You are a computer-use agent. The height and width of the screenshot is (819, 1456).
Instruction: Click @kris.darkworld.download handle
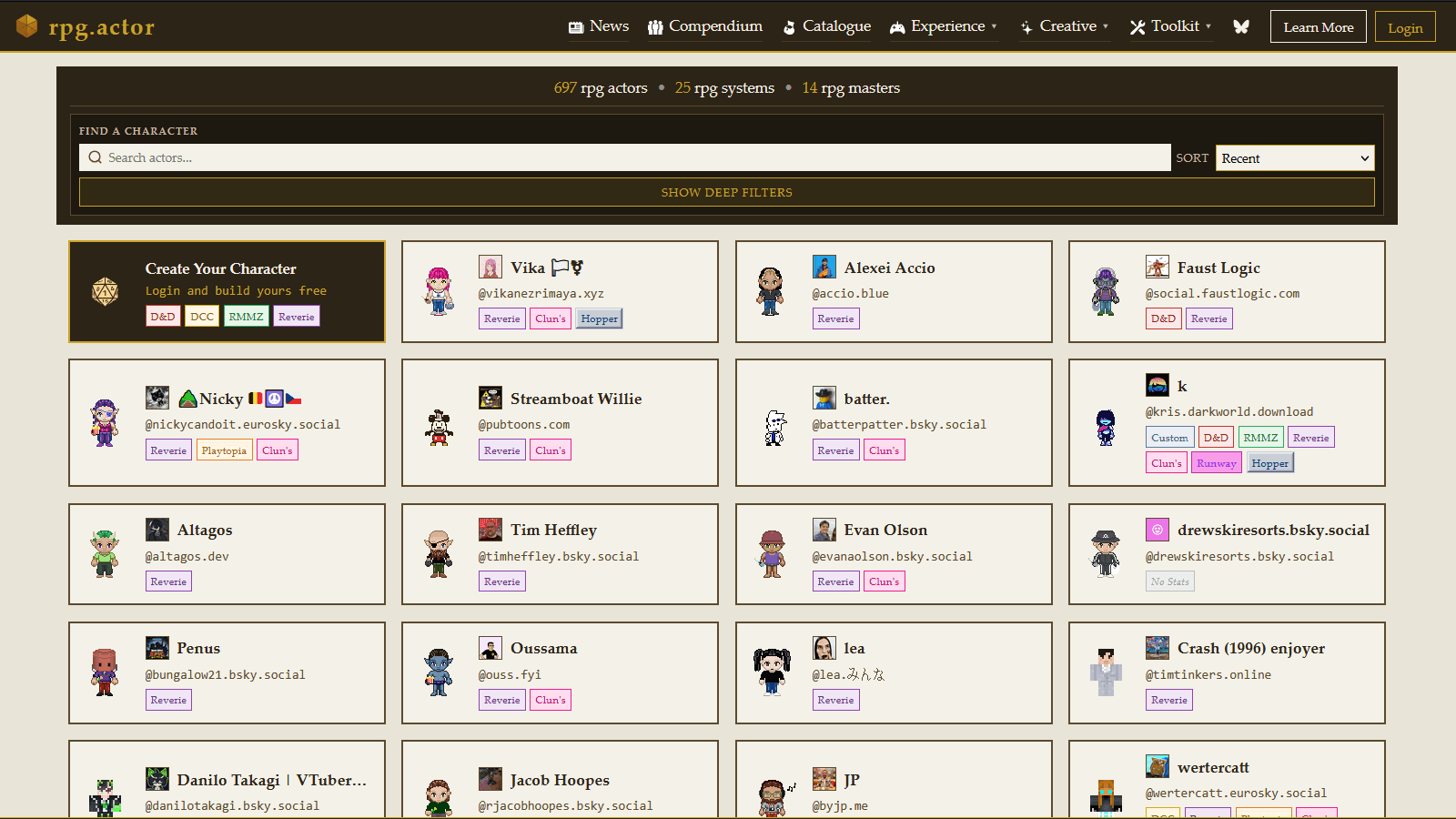tap(1229, 412)
